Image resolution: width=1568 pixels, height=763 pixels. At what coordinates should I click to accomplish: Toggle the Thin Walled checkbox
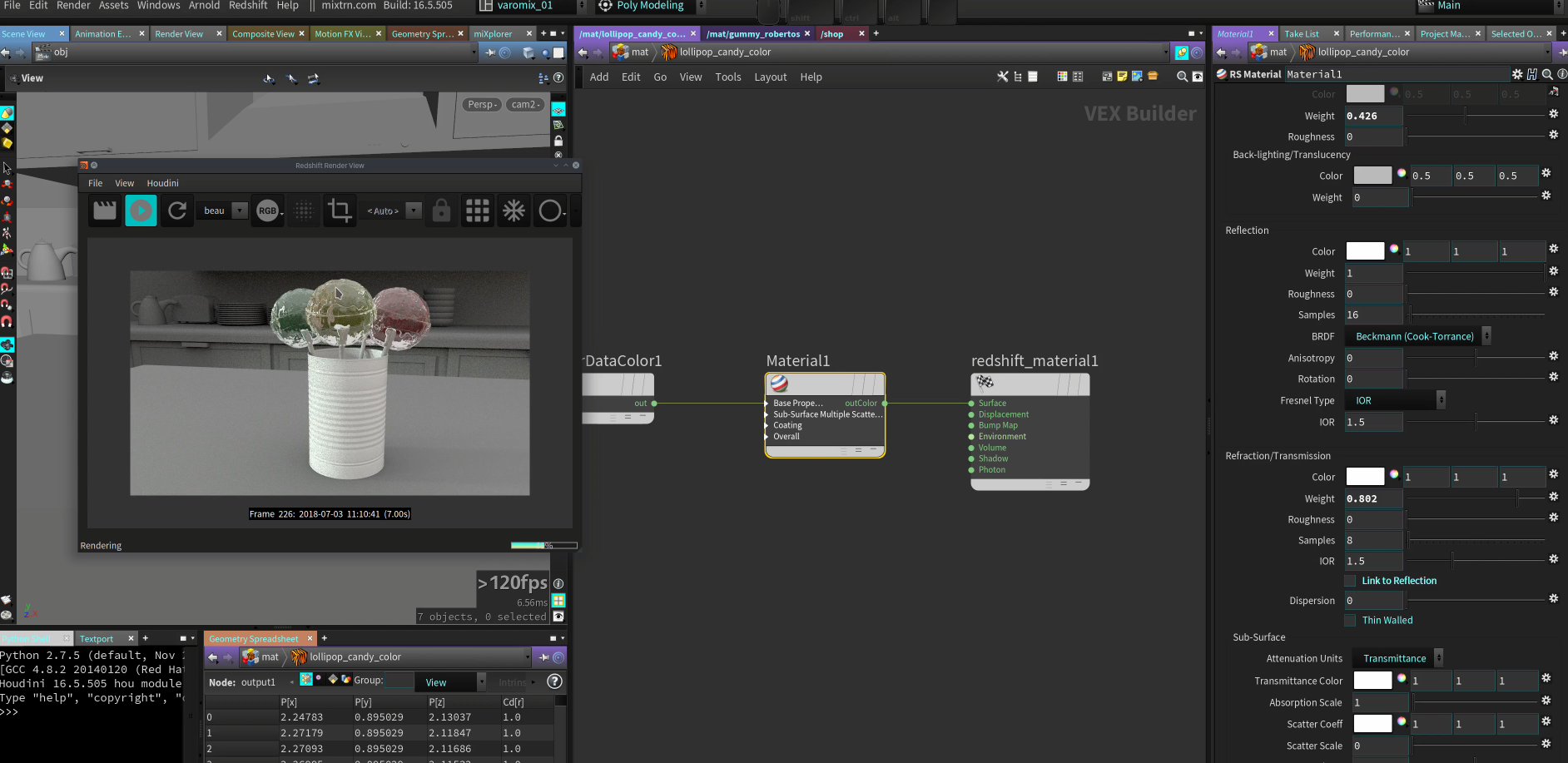click(1350, 621)
